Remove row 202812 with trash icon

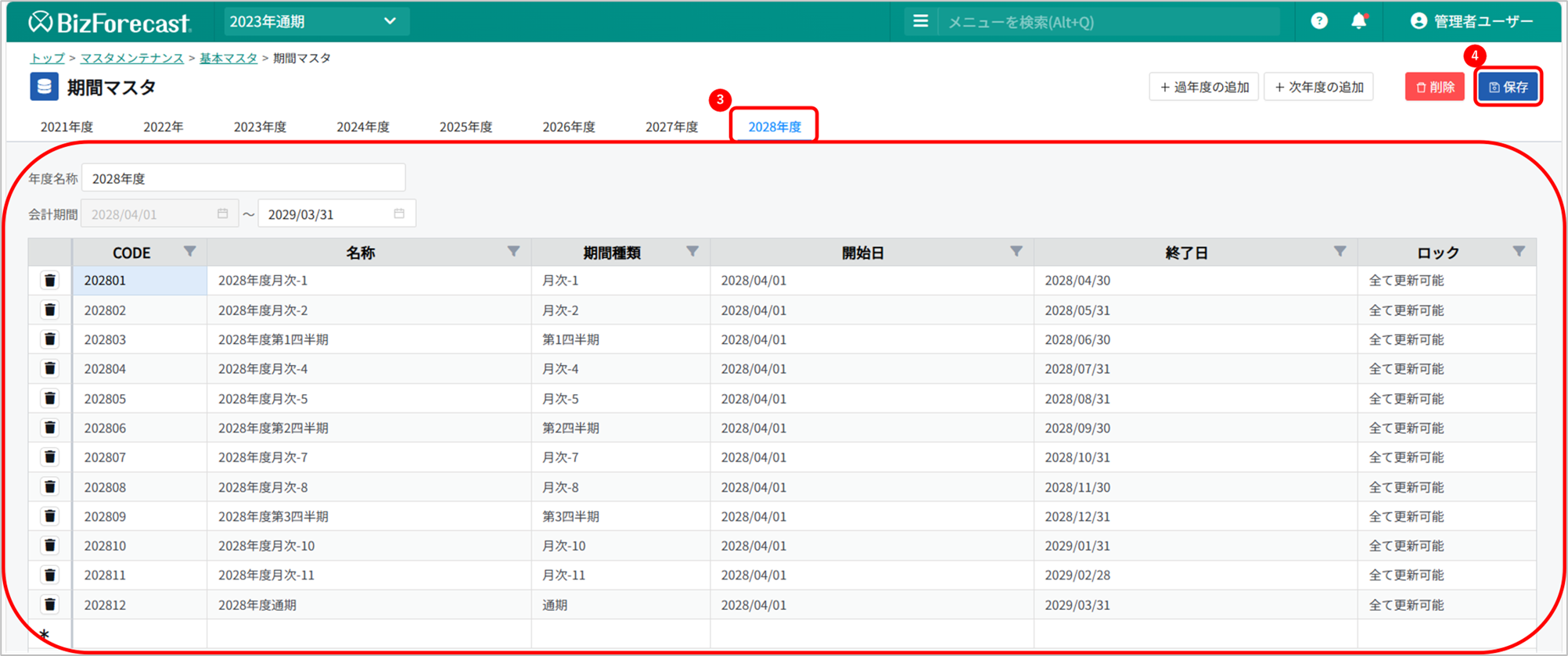click(x=50, y=604)
